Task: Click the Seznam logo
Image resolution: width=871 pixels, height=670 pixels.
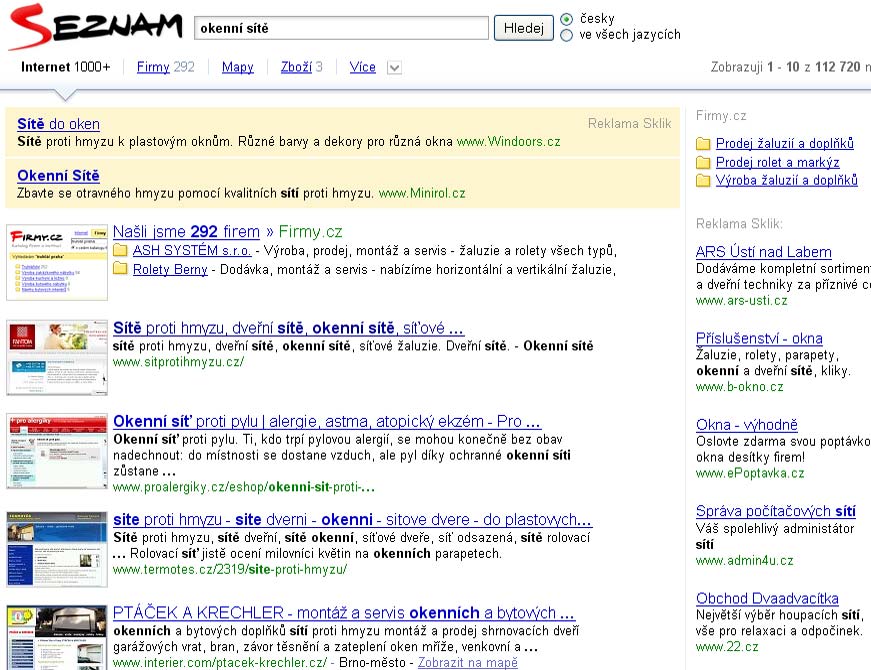Action: 96,27
